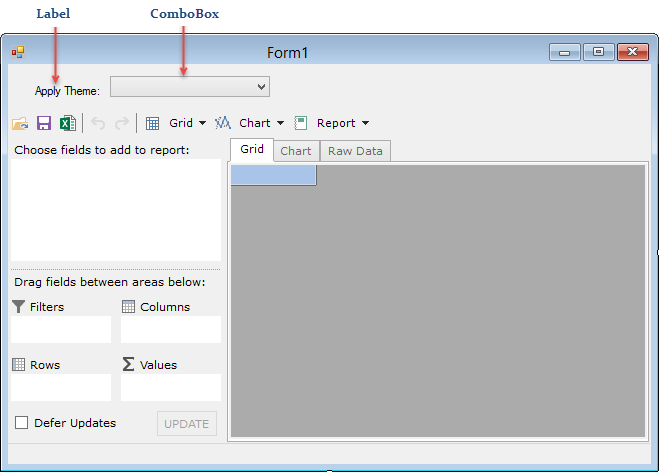The height and width of the screenshot is (472, 659).
Task: Switch to the Raw Data tab
Action: pyautogui.click(x=355, y=151)
